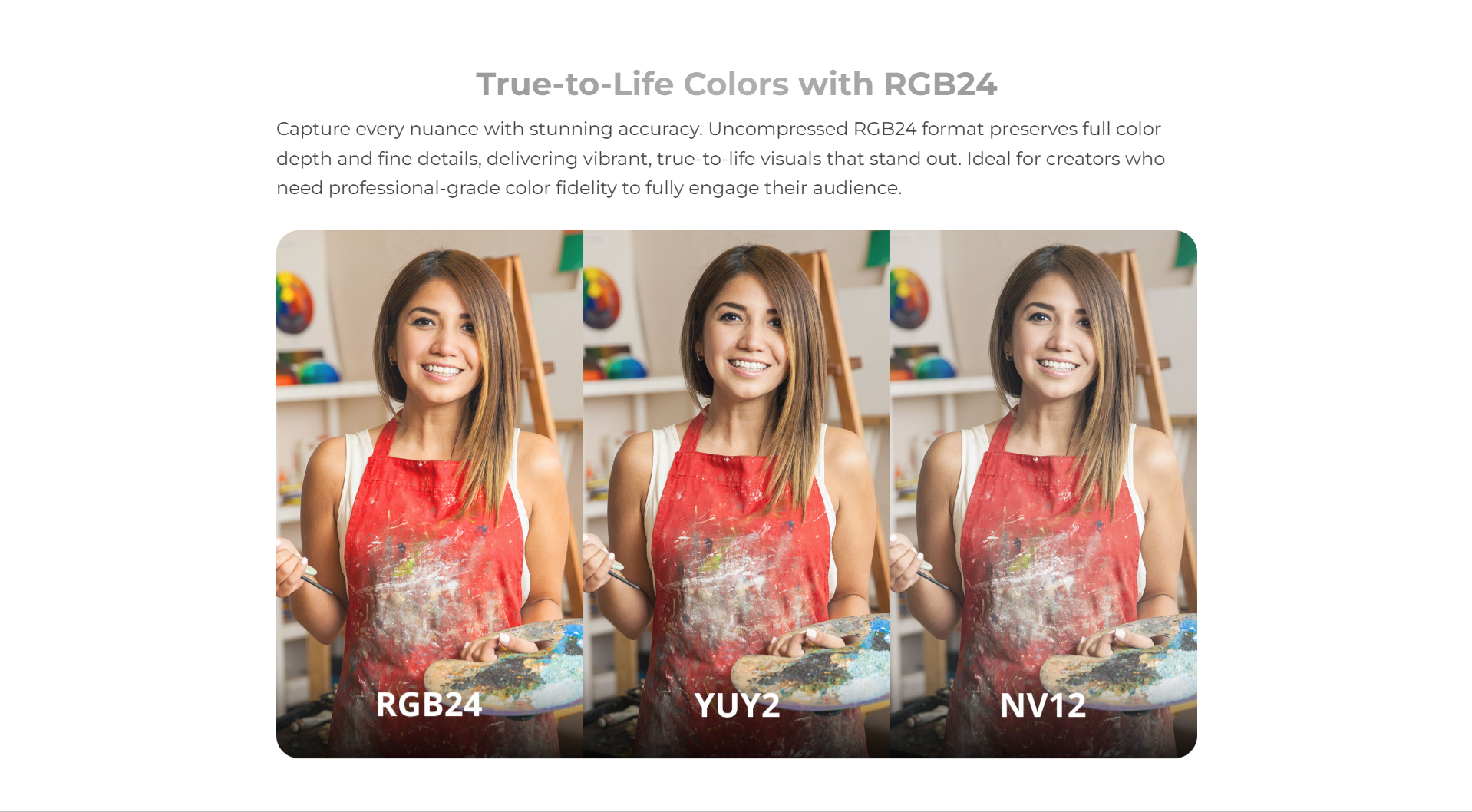Click the NV12 comparison image panel
Viewport: 1472px width, 812px height.
click(1044, 494)
